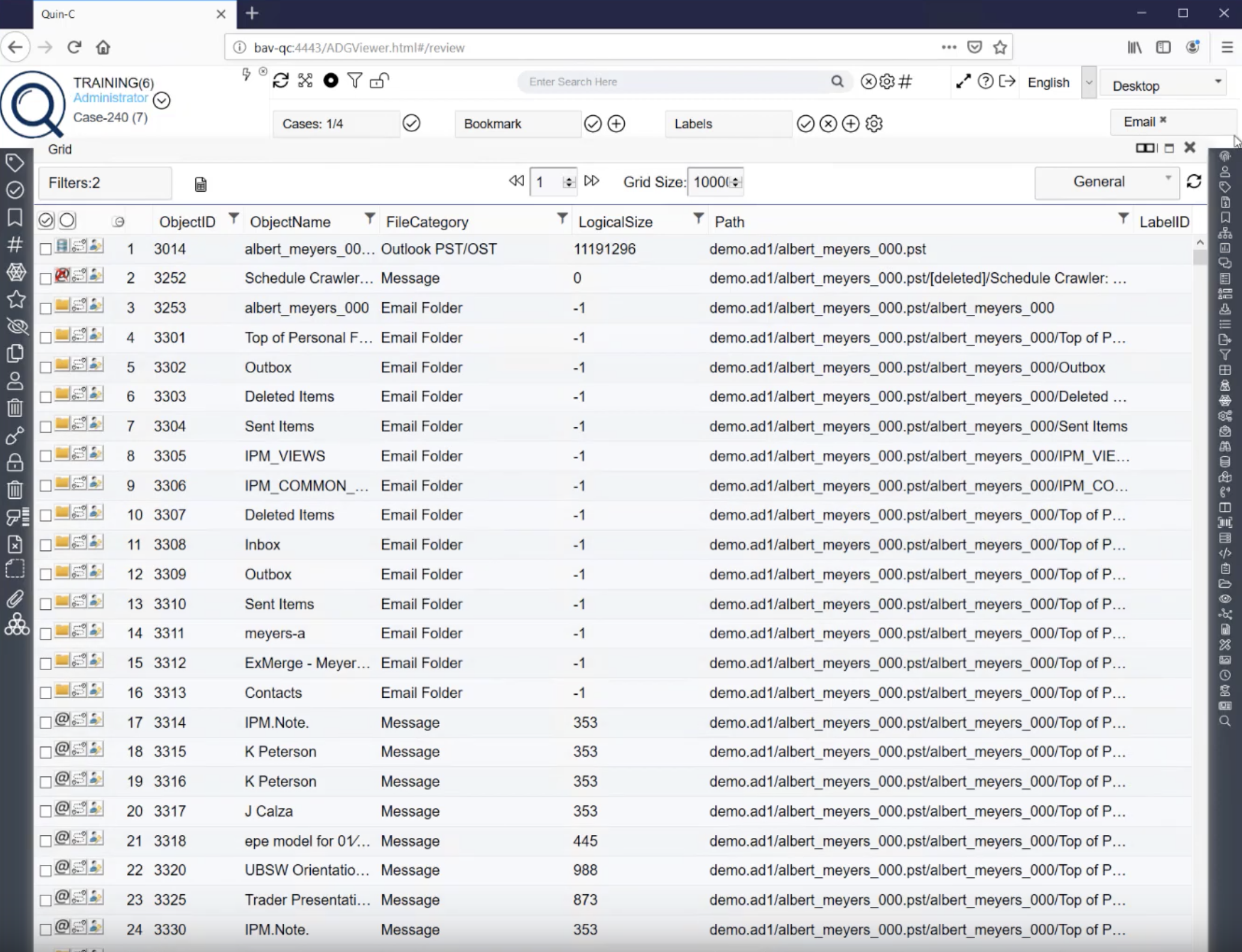
Task: Open the ObjectID column filter
Action: pyautogui.click(x=234, y=218)
